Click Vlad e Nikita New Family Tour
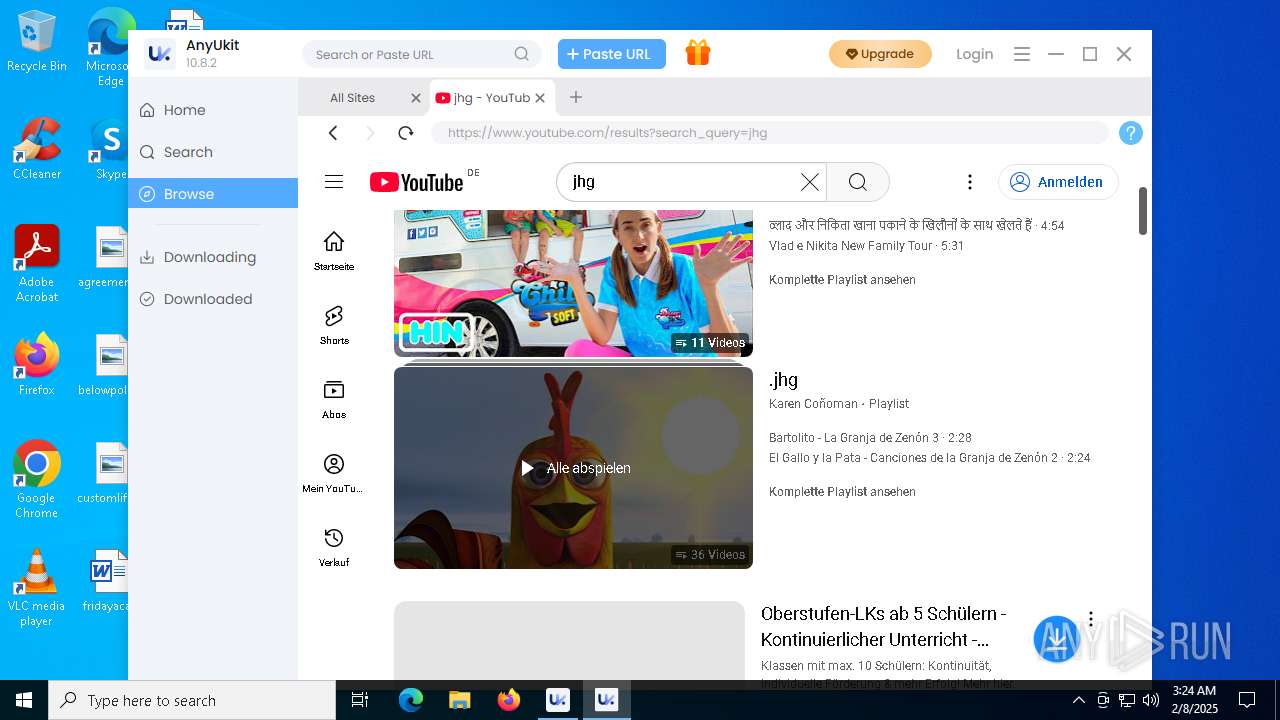The height and width of the screenshot is (720, 1280). pyautogui.click(x=866, y=246)
